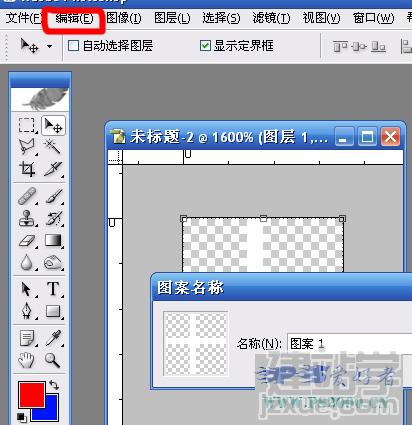Open the 视图(V) menu
The height and width of the screenshot is (425, 412).
click(x=321, y=18)
